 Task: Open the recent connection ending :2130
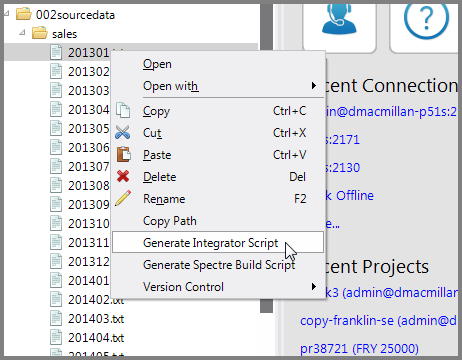[343, 167]
